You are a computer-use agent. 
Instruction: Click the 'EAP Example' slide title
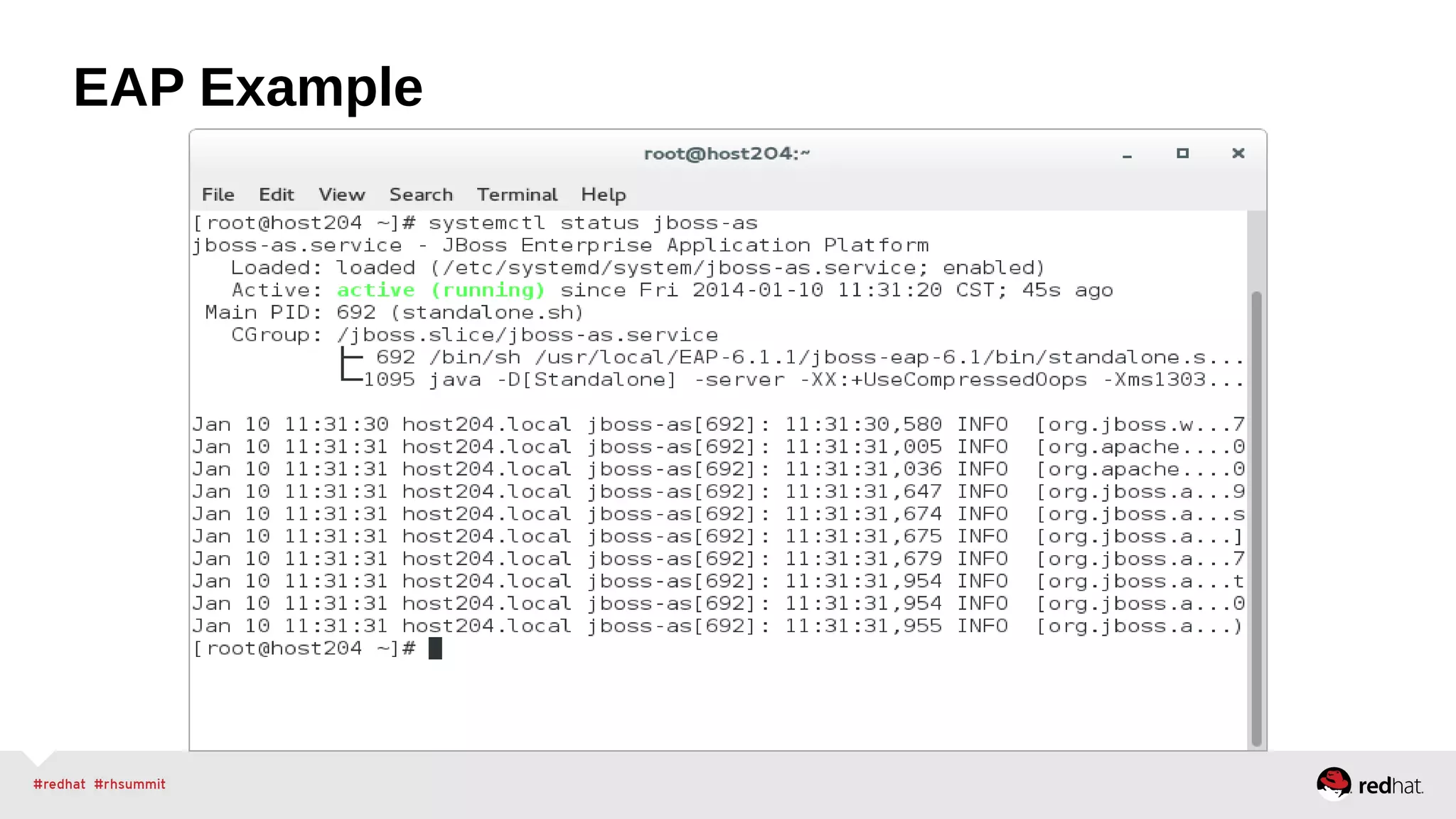[248, 88]
